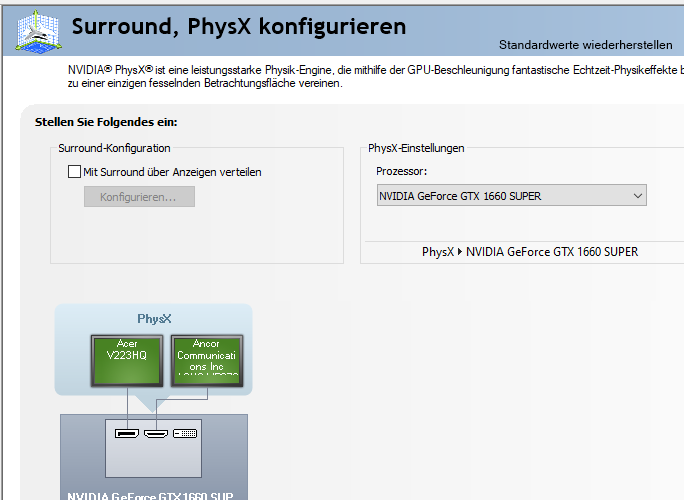Click the Surround-Konfiguration group title
The image size is (684, 500).
[x=114, y=148]
